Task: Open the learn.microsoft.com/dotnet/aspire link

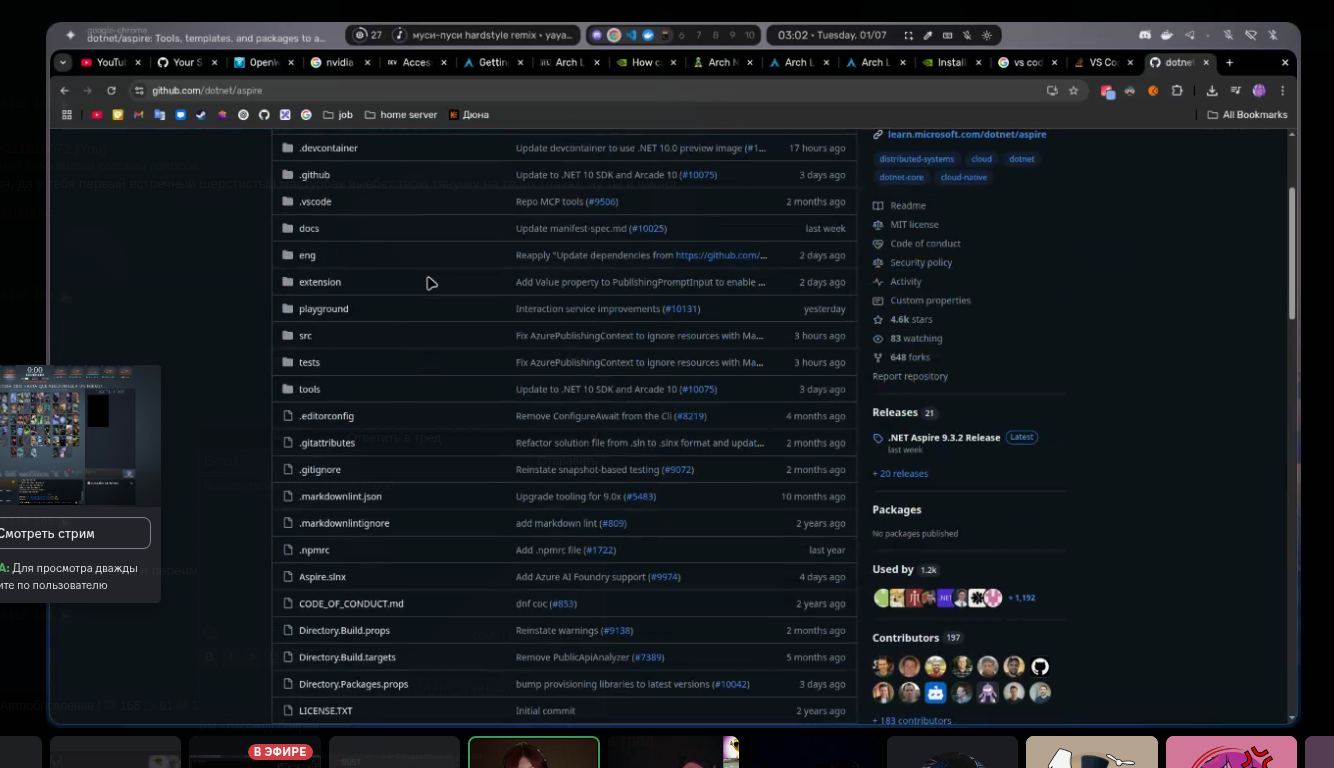Action: pos(966,135)
